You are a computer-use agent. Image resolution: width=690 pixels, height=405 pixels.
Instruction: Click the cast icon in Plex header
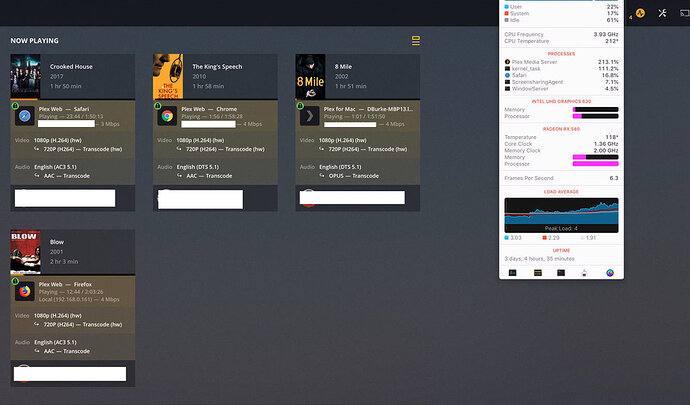tap(685, 13)
